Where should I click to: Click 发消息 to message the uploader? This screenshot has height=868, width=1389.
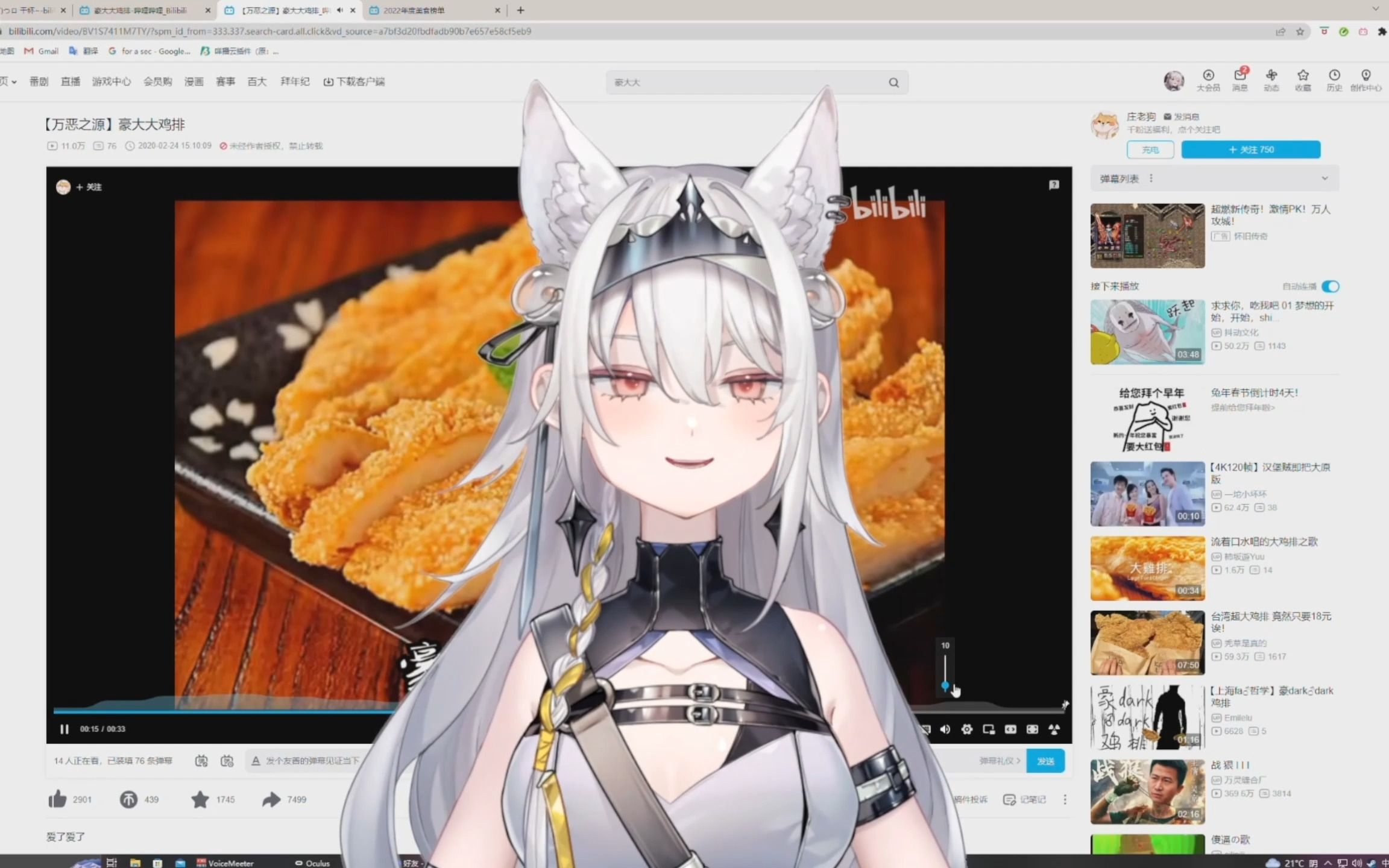[1181, 117]
